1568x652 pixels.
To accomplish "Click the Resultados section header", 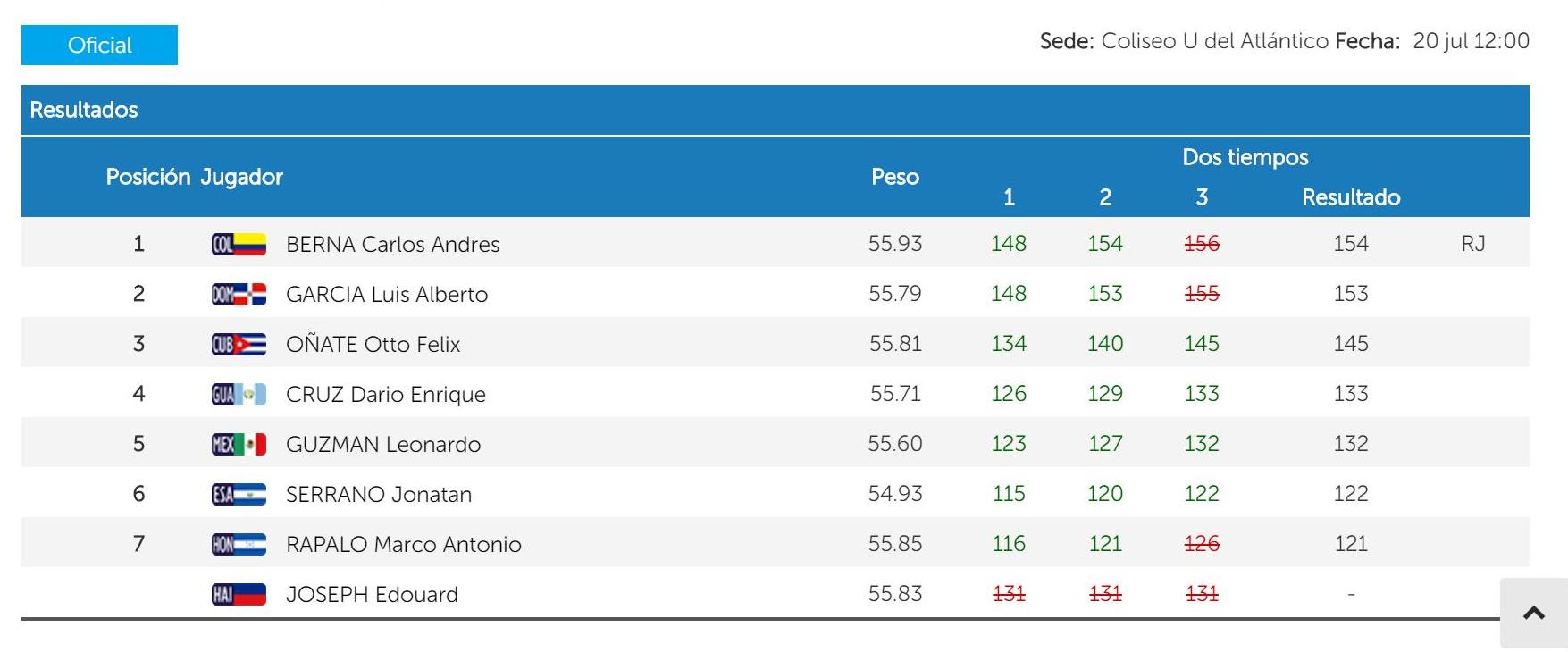I will coord(84,110).
